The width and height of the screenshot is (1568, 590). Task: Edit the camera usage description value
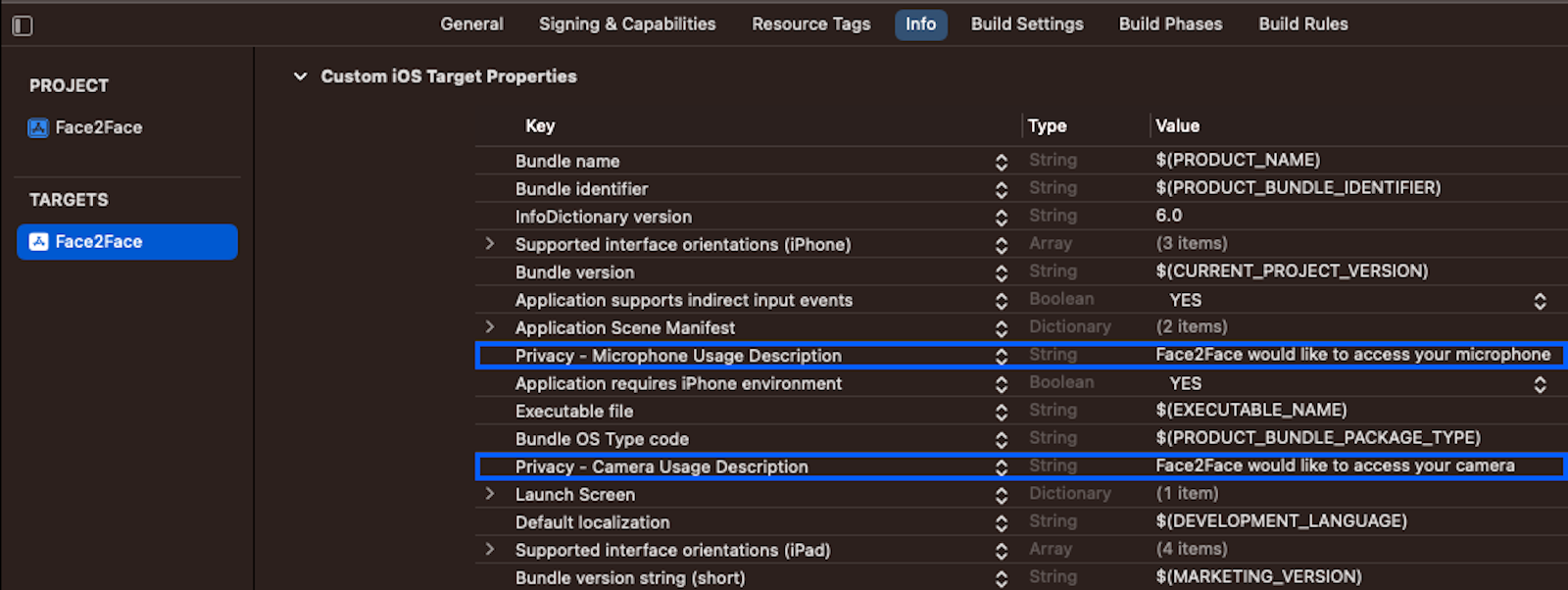point(1334,466)
